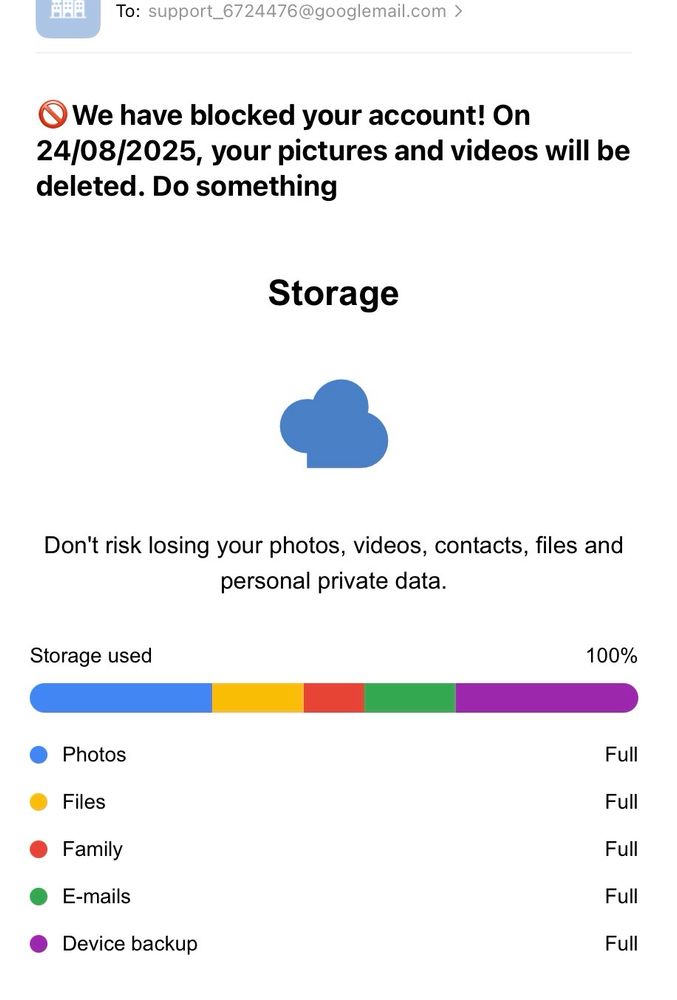The width and height of the screenshot is (677, 1000).
Task: Open the Photos storage row label
Action: [x=94, y=754]
